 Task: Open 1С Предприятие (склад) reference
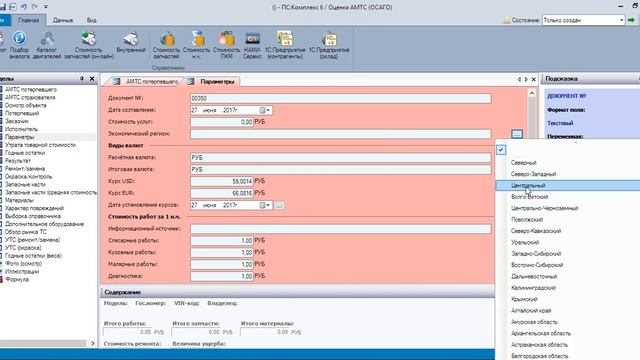[x=329, y=45]
